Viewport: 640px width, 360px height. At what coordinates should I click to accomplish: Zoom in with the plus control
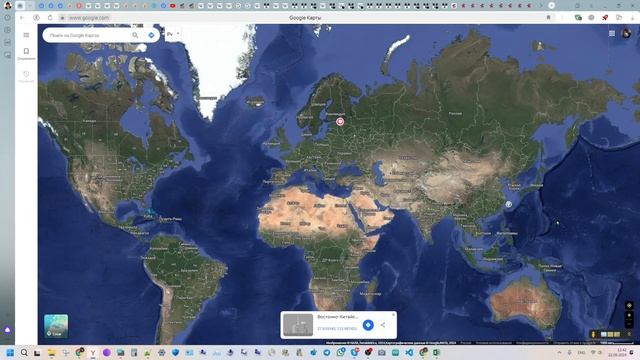pyautogui.click(x=629, y=316)
